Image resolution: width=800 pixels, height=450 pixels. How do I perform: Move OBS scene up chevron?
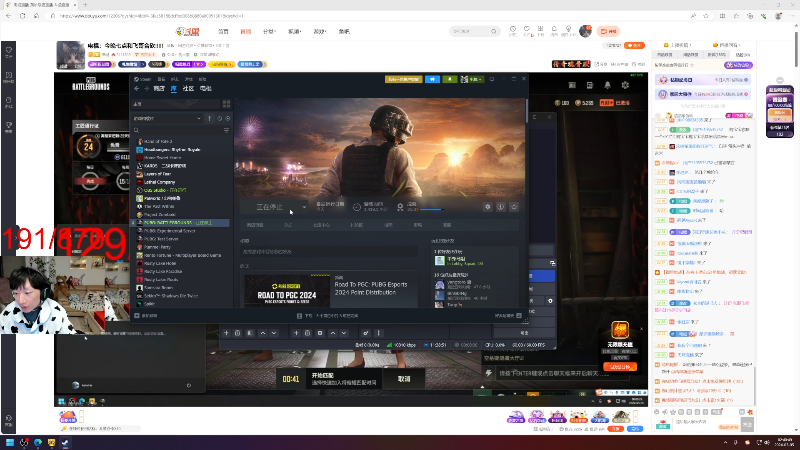pyautogui.click(x=263, y=333)
